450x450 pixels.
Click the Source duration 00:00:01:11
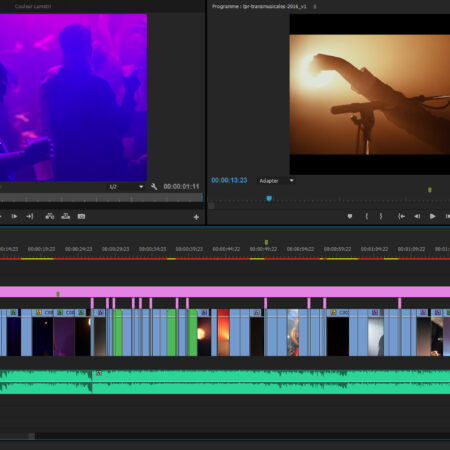(181, 187)
